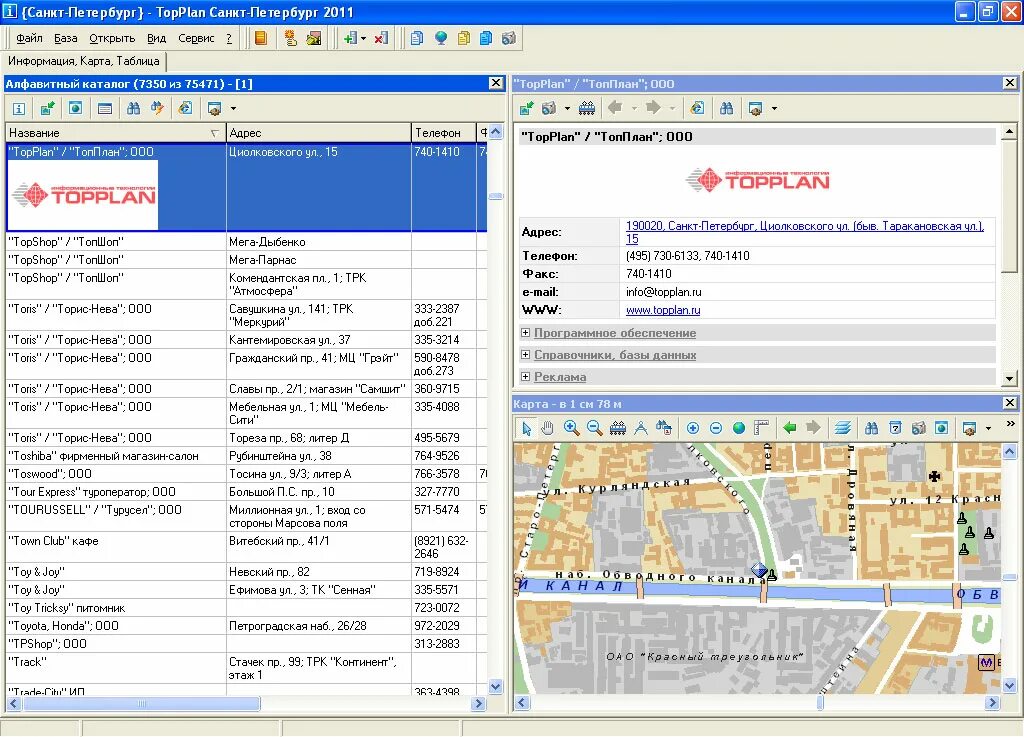
Task: Open map toolbar settings dropdown arrow
Action: (x=988, y=428)
